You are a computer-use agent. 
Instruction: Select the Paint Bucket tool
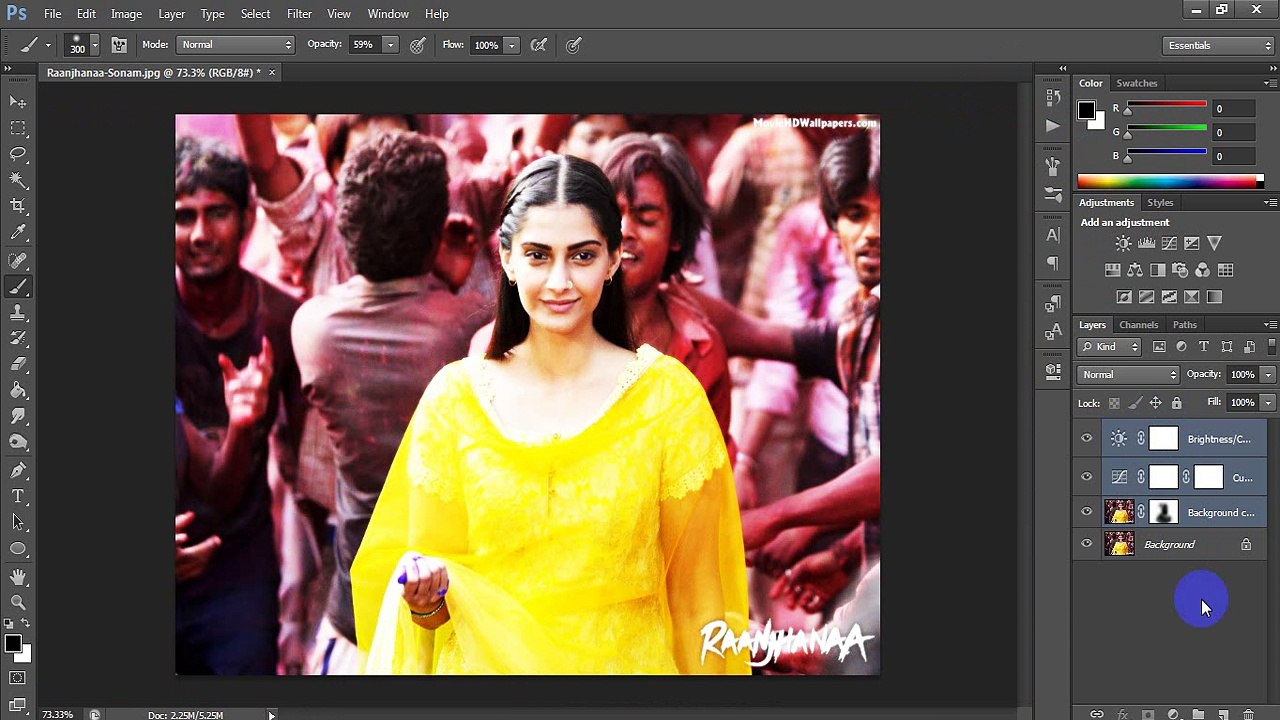point(18,390)
